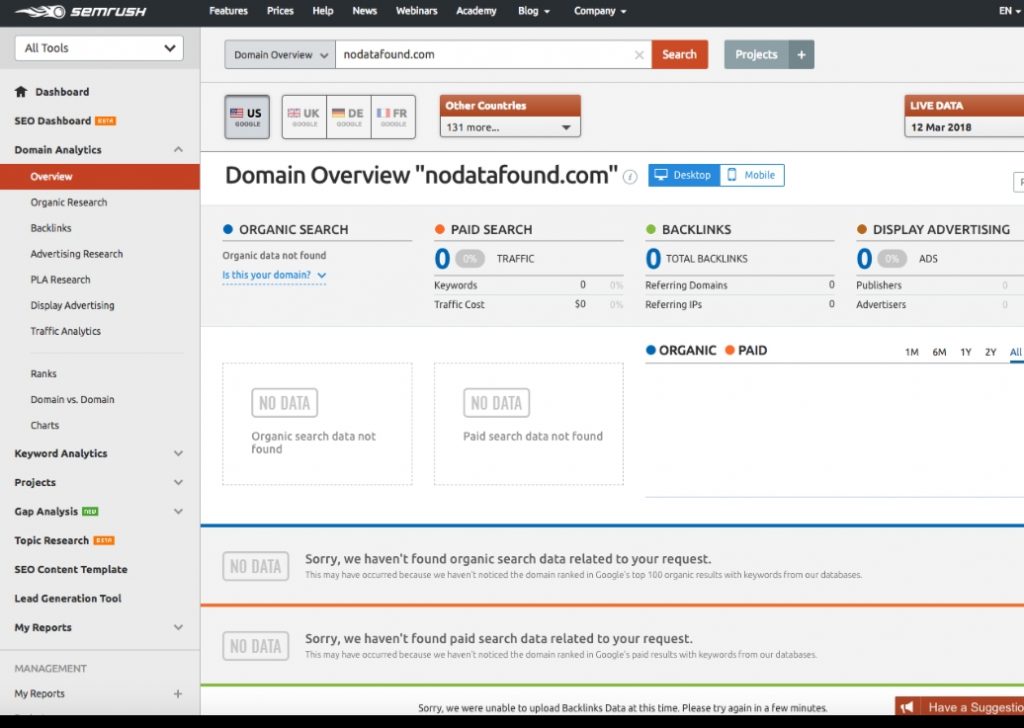Open the Blog menu dropdown
The image size is (1024, 728).
click(x=534, y=11)
